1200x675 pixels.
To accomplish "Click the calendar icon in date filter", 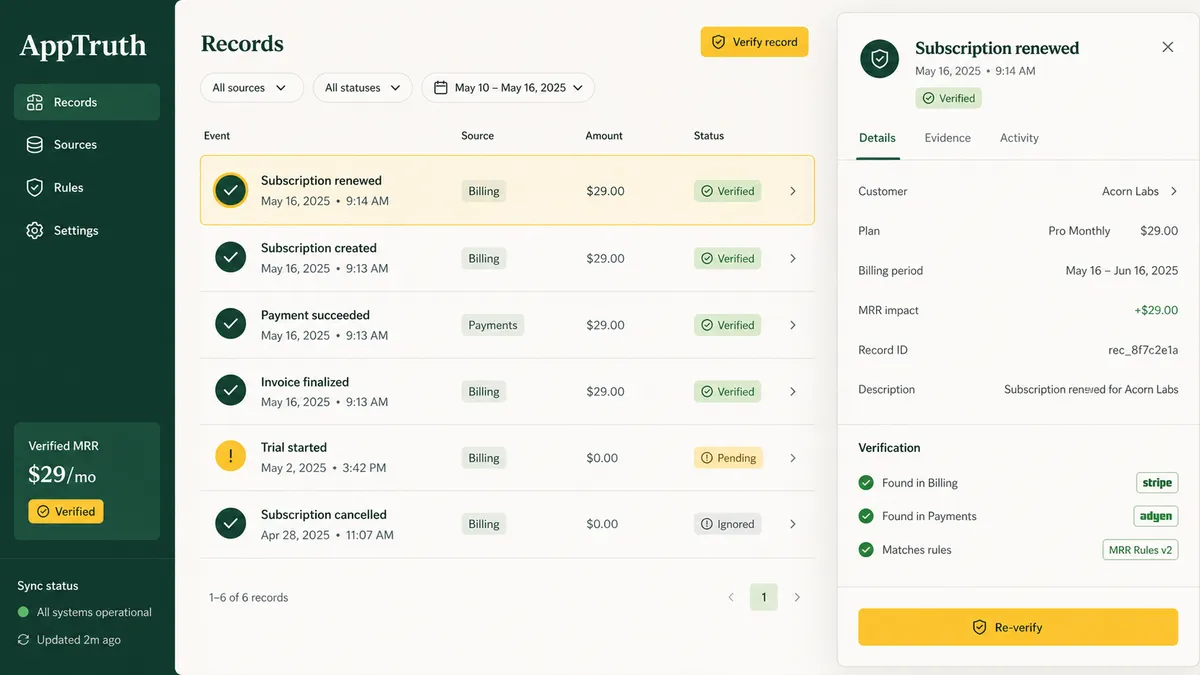I will [x=440, y=88].
